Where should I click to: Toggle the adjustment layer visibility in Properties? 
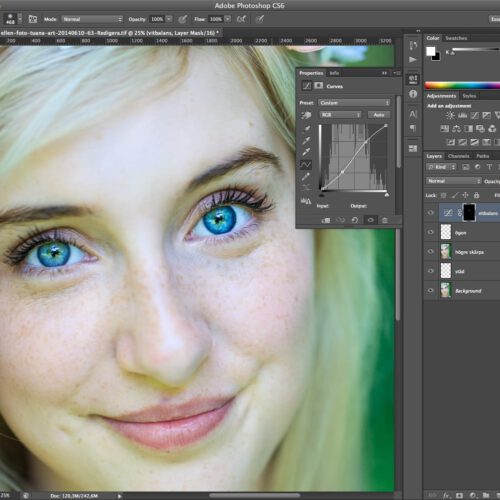370,220
